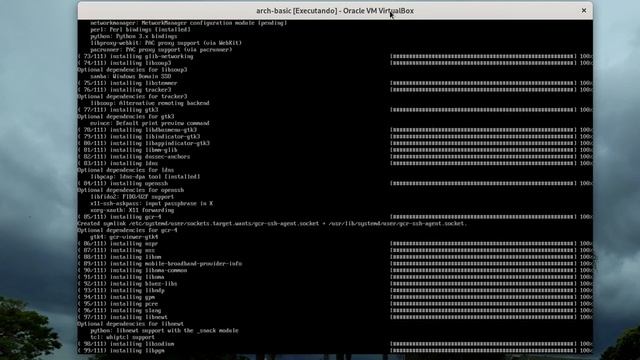Click the (83/111) installing ldns line
The width and height of the screenshot is (640, 360).
118,163
